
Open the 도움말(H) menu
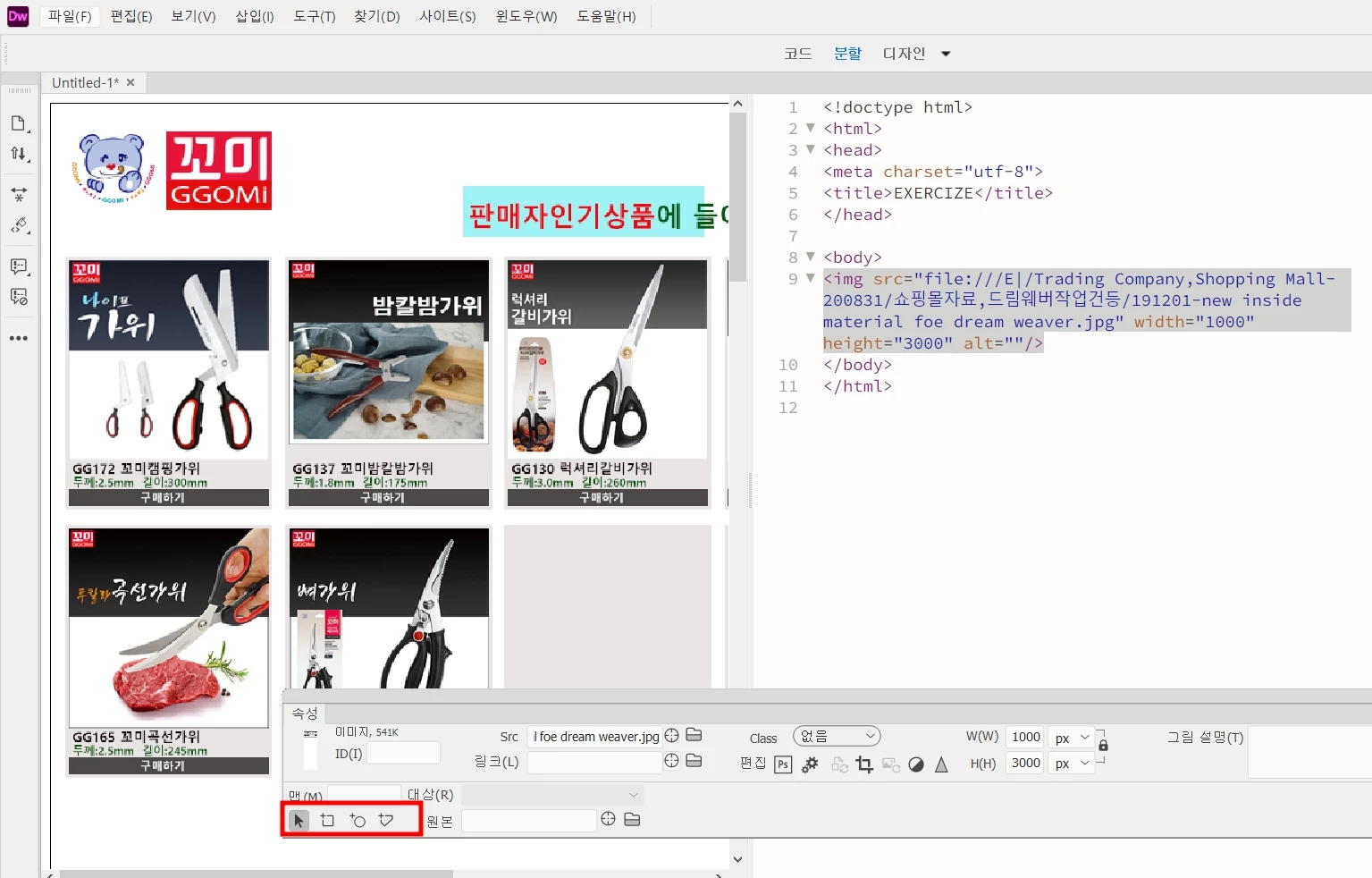[607, 16]
